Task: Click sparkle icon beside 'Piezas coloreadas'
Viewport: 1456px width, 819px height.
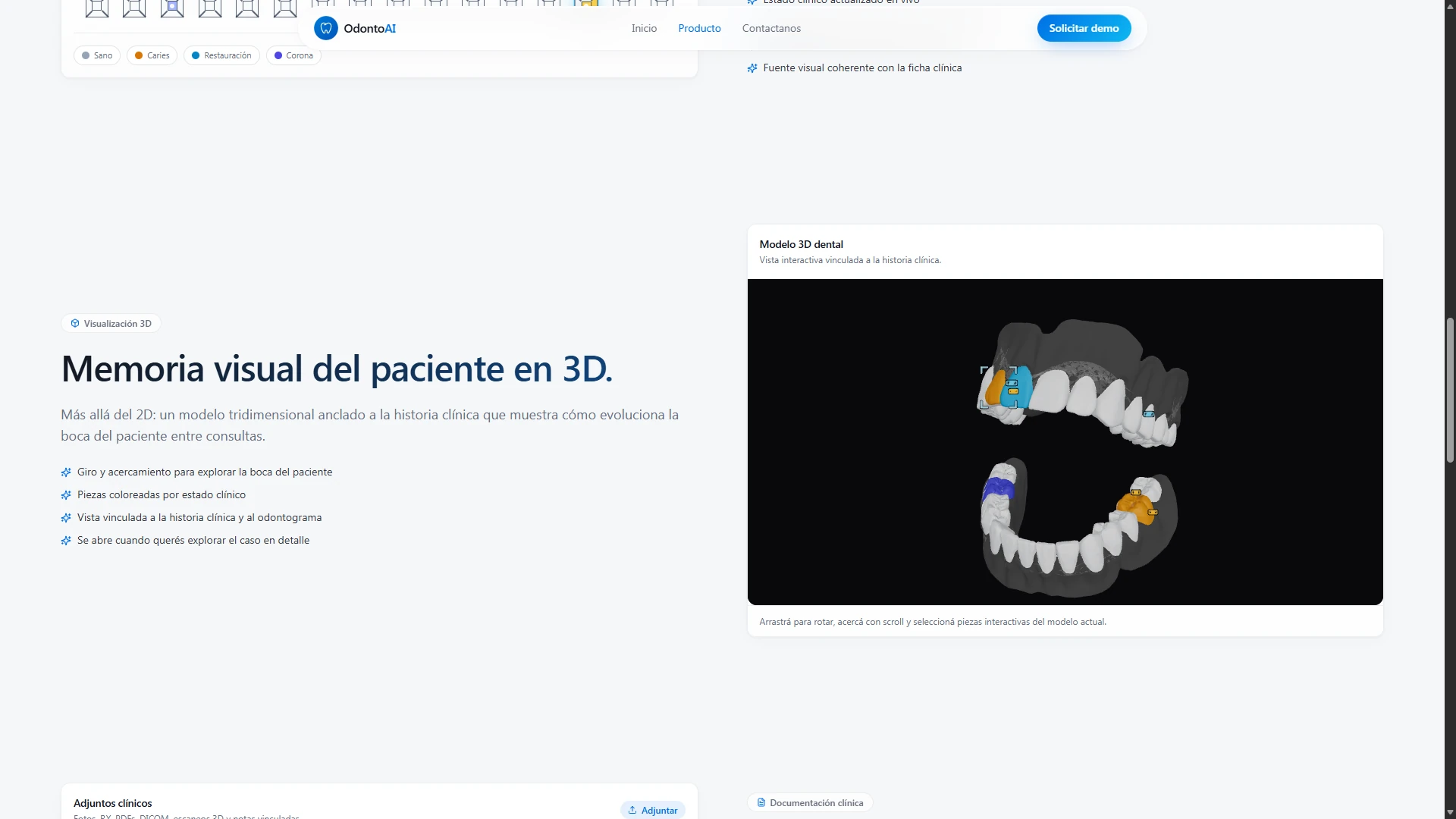Action: [x=66, y=495]
